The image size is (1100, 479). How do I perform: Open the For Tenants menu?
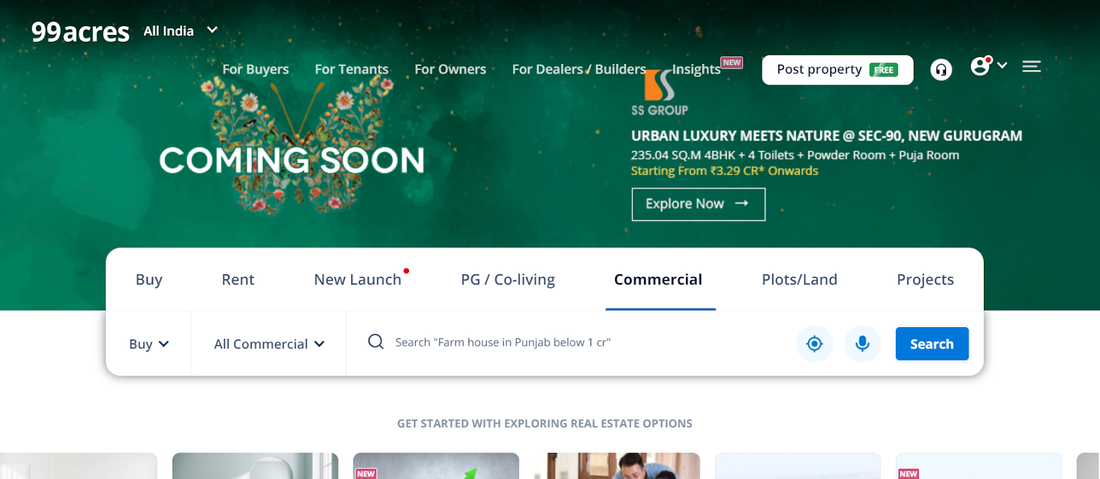click(351, 69)
